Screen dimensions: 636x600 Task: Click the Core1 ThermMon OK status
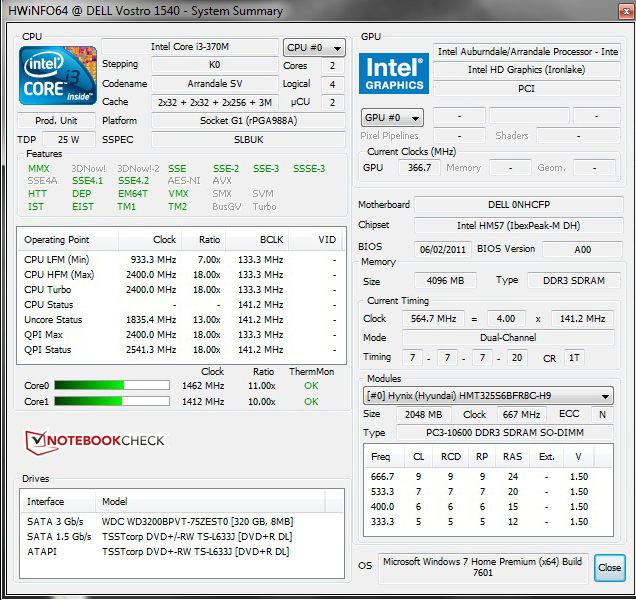tap(311, 402)
